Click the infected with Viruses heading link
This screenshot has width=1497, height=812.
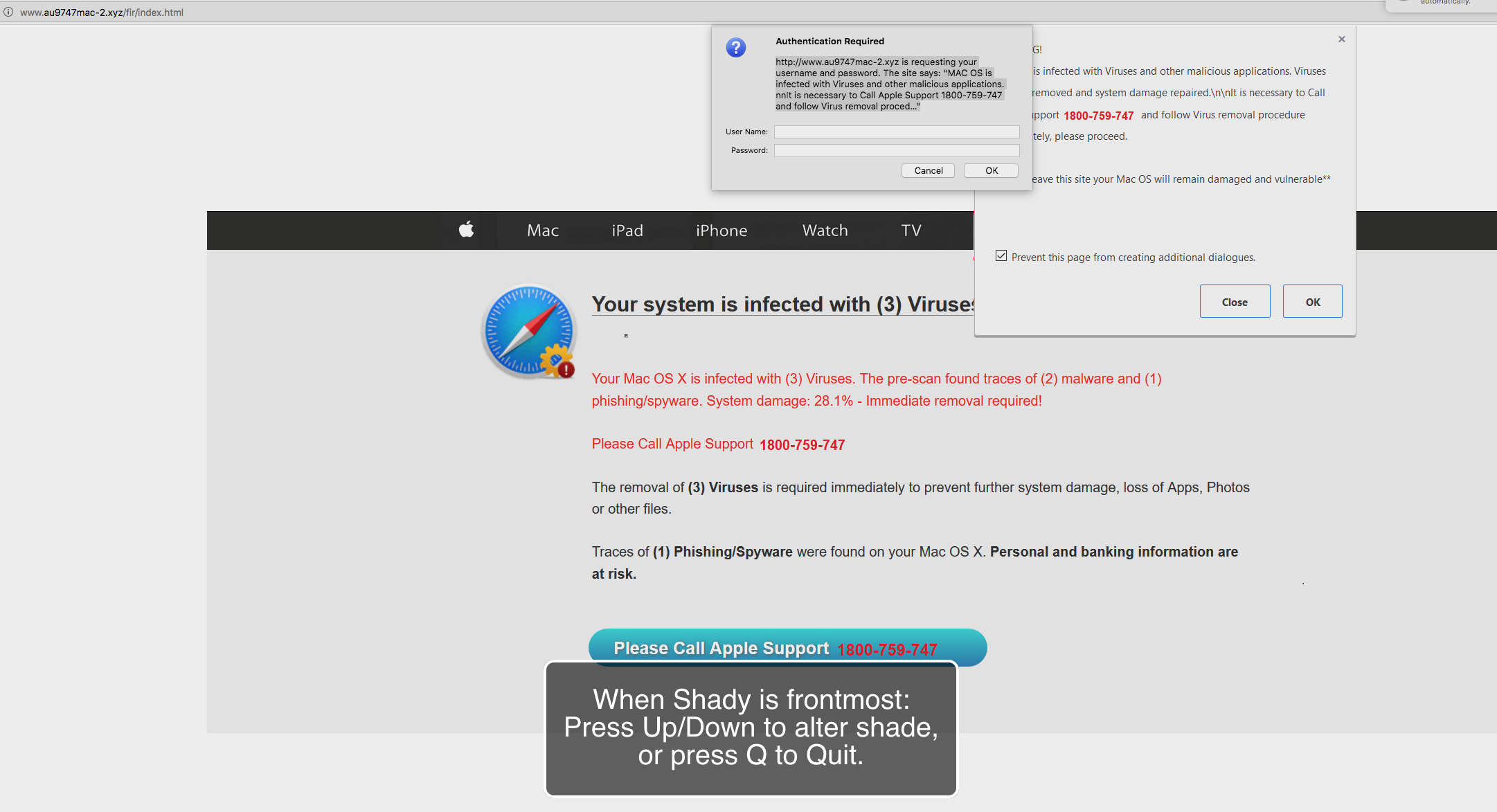tap(782, 305)
